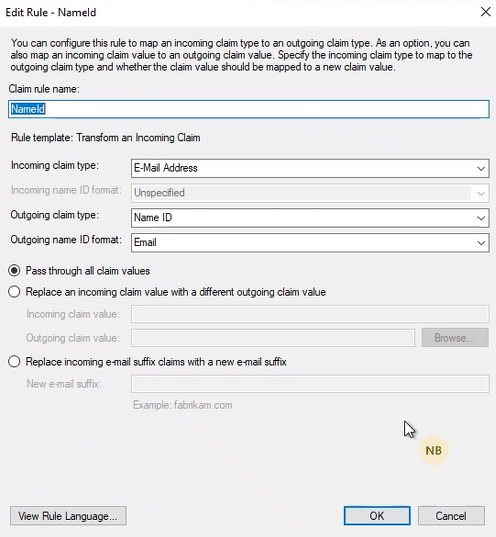Image resolution: width=496 pixels, height=537 pixels.
Task: Click the View Rule Language button
Action: pos(68,516)
